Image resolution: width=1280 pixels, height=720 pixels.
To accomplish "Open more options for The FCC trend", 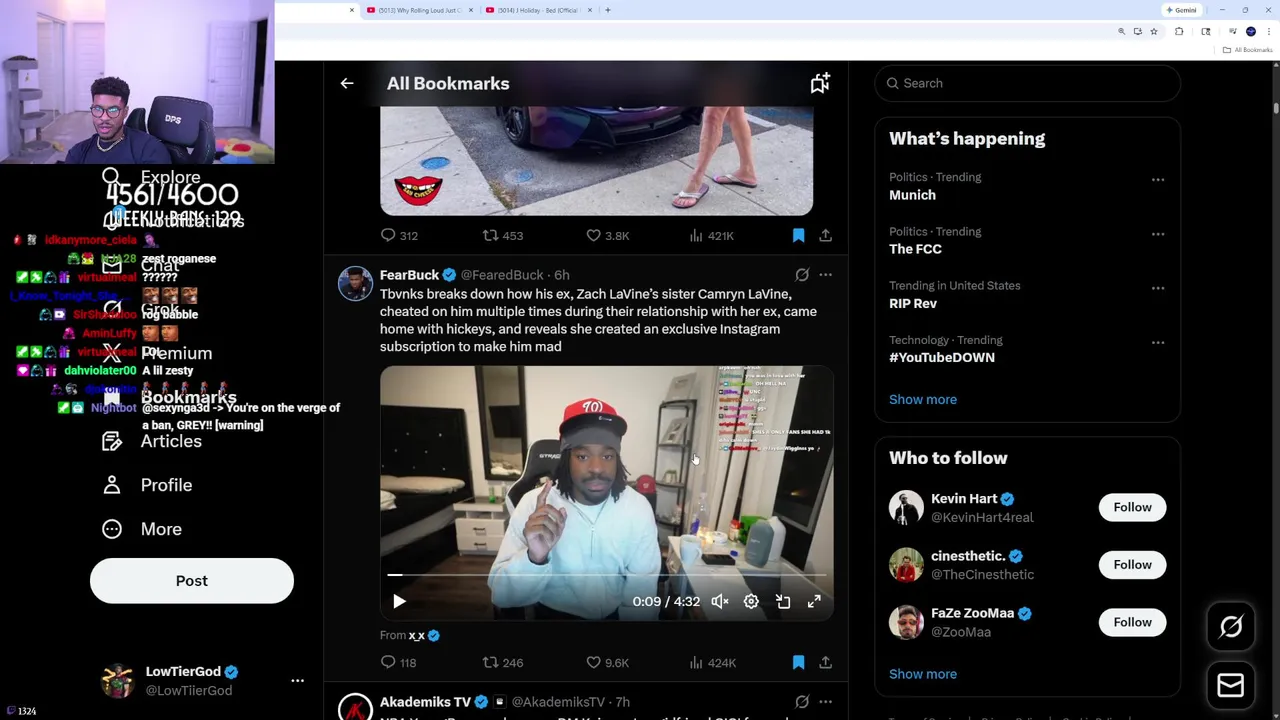I will 1158,234.
